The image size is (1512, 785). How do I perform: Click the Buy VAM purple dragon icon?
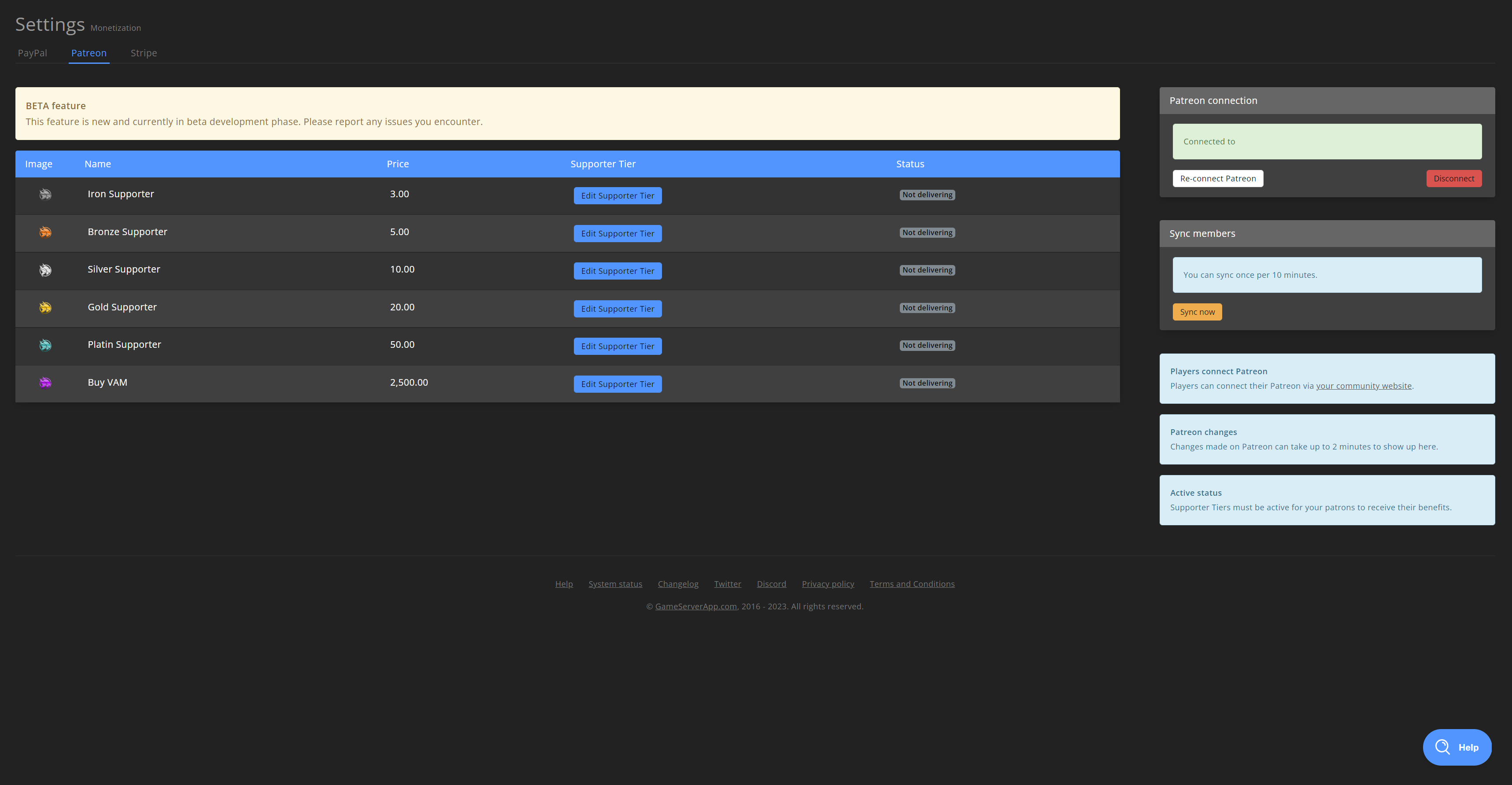pyautogui.click(x=45, y=383)
